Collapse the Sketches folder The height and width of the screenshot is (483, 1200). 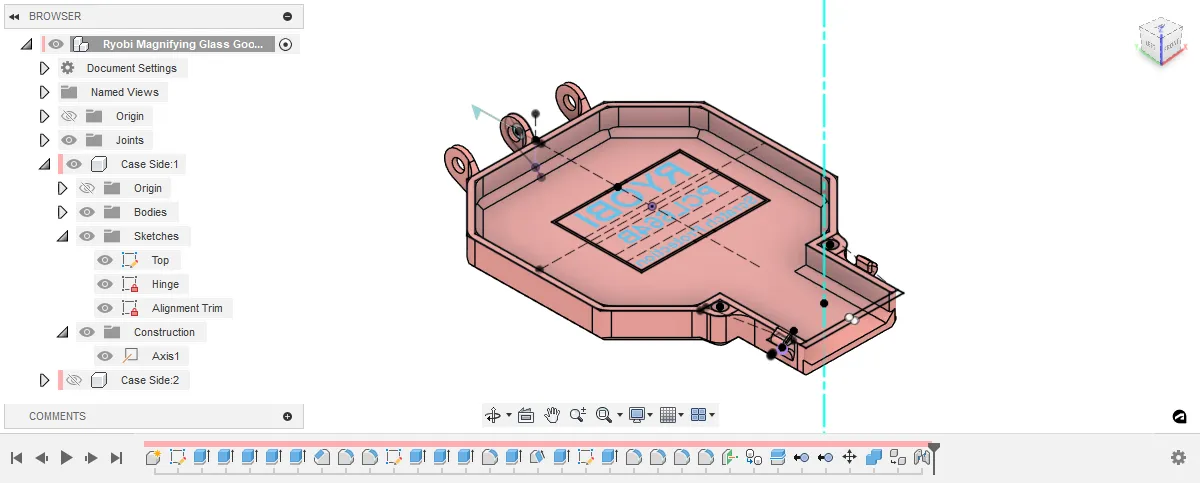click(62, 236)
